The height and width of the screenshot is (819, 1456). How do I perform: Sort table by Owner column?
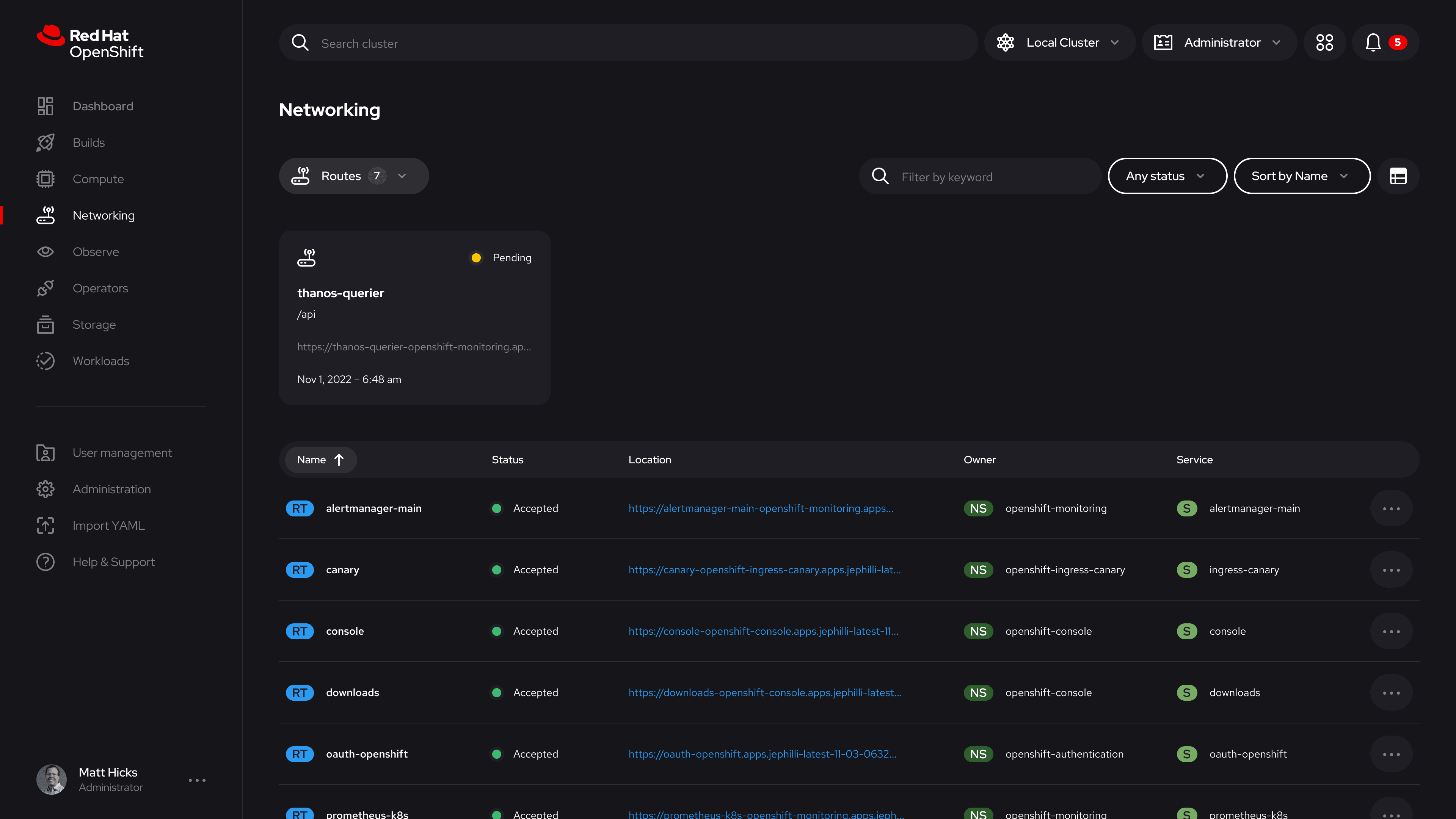click(x=979, y=460)
